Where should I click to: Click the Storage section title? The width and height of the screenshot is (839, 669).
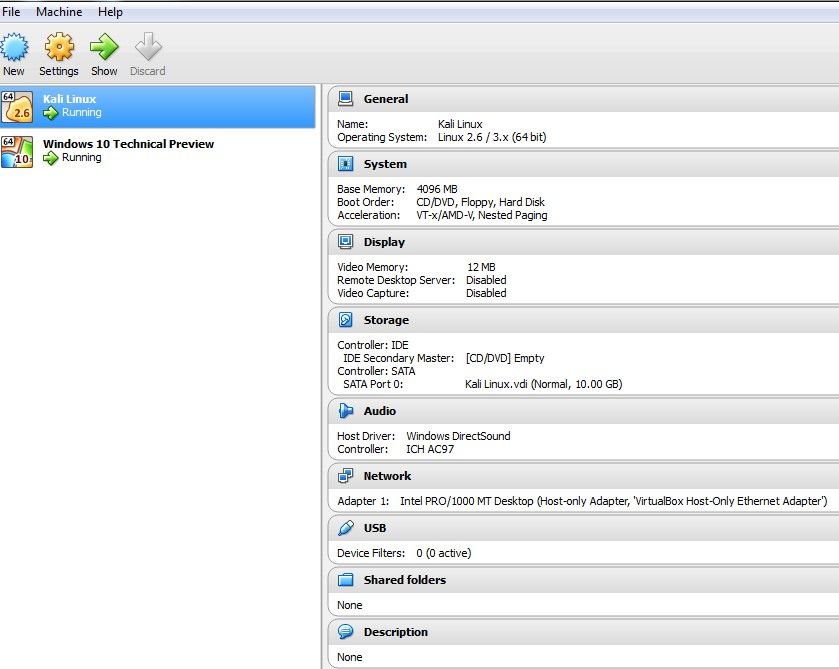[x=386, y=320]
